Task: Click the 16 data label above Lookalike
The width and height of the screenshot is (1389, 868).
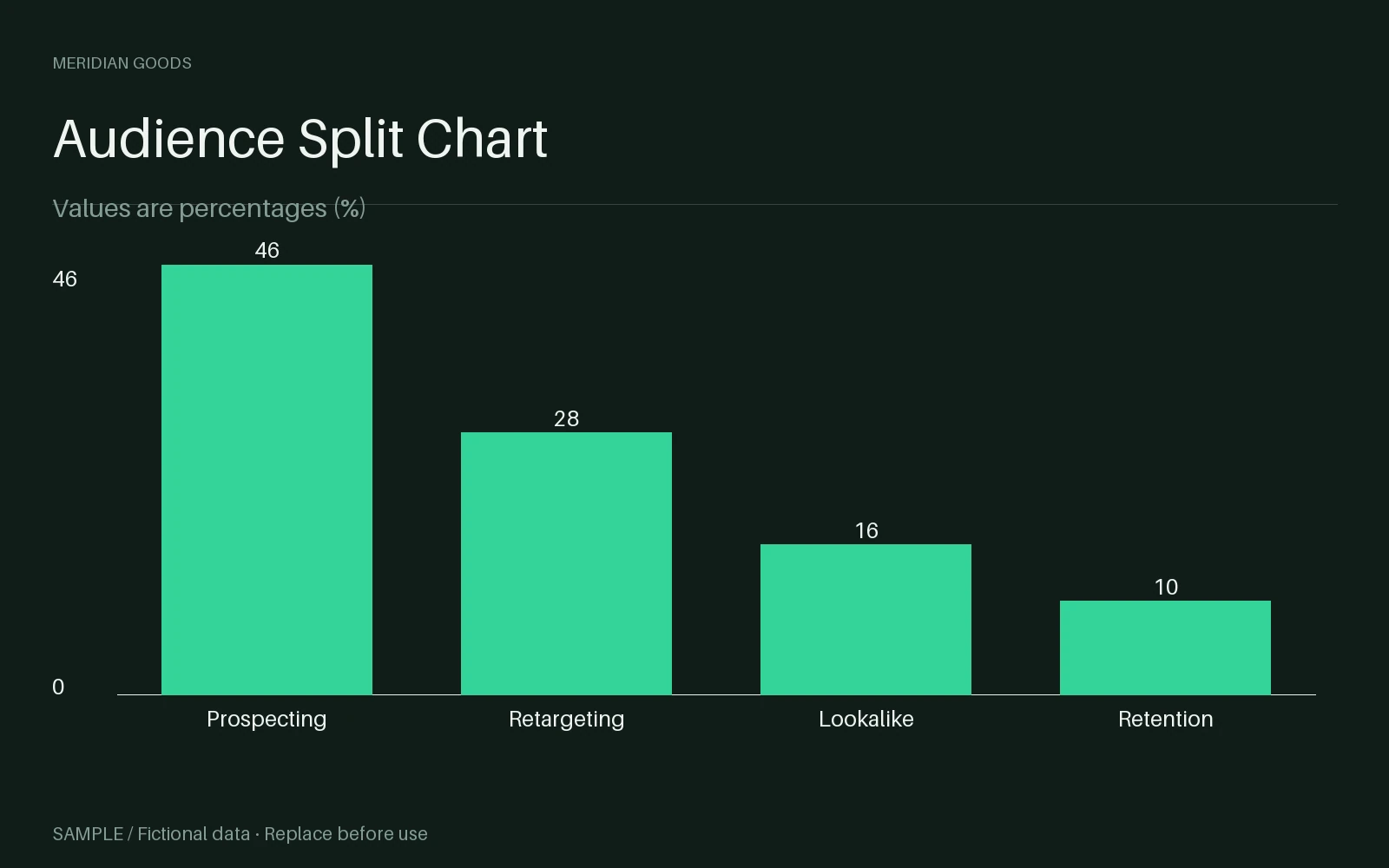Action: coord(866,530)
